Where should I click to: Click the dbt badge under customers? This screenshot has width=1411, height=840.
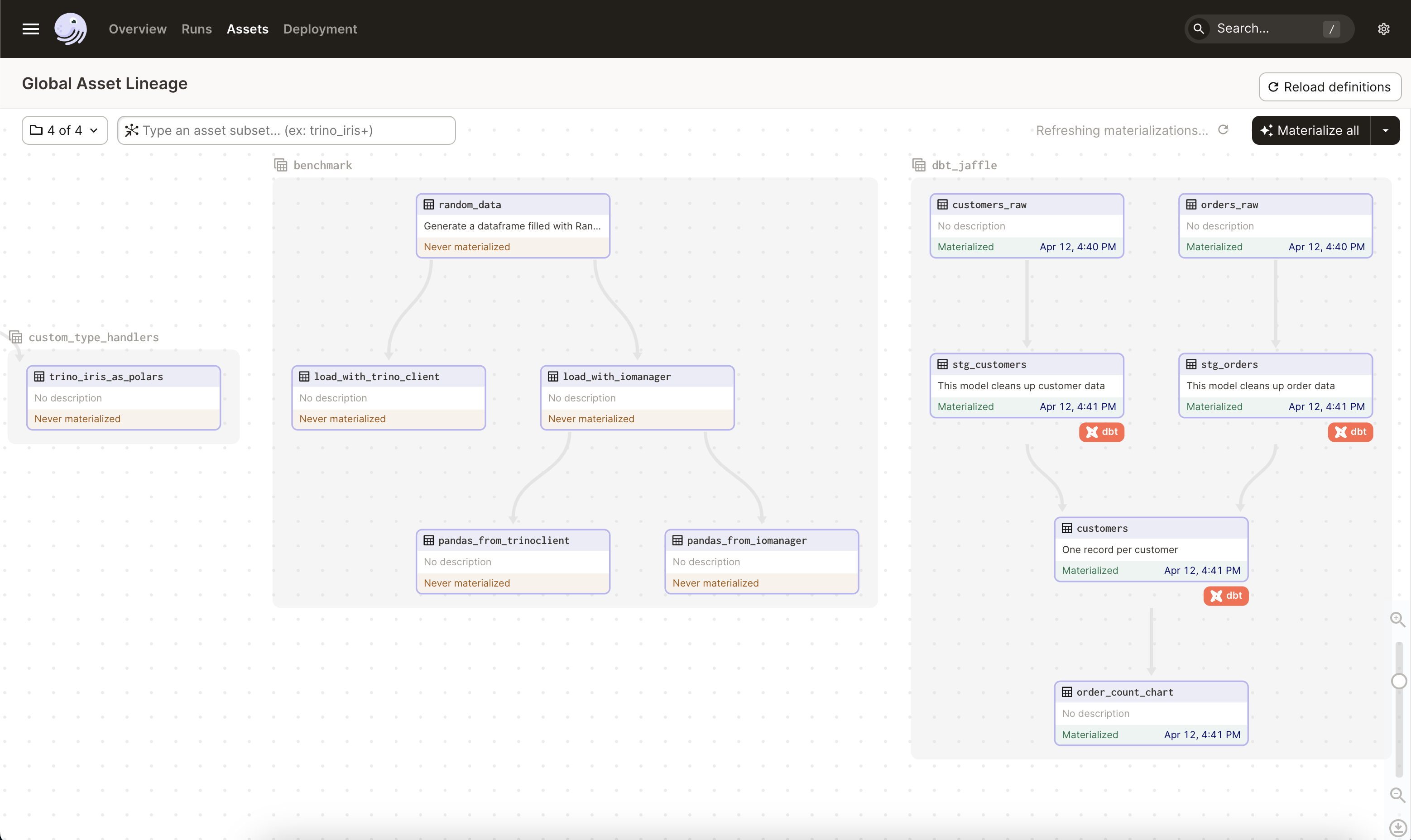click(1226, 596)
